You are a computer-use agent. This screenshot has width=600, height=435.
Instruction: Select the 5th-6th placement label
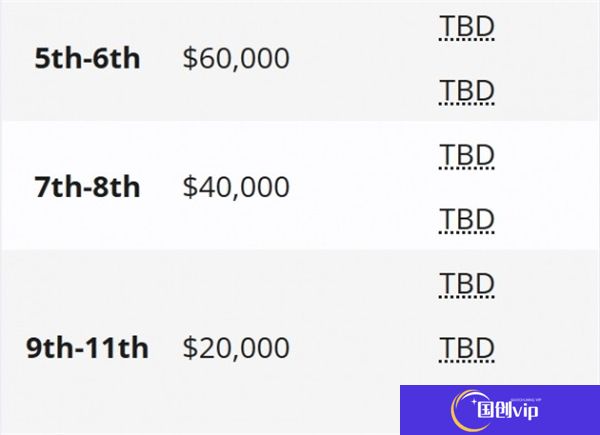coord(87,58)
